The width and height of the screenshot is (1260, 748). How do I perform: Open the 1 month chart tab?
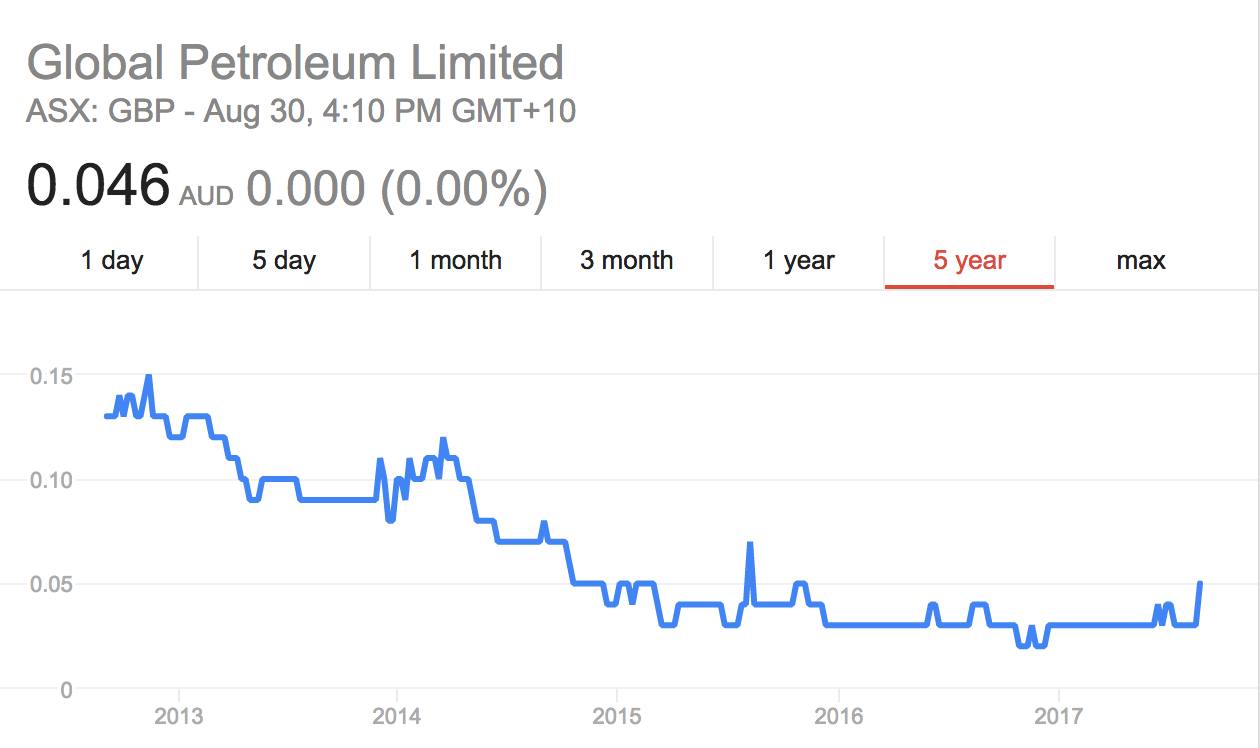pyautogui.click(x=455, y=261)
